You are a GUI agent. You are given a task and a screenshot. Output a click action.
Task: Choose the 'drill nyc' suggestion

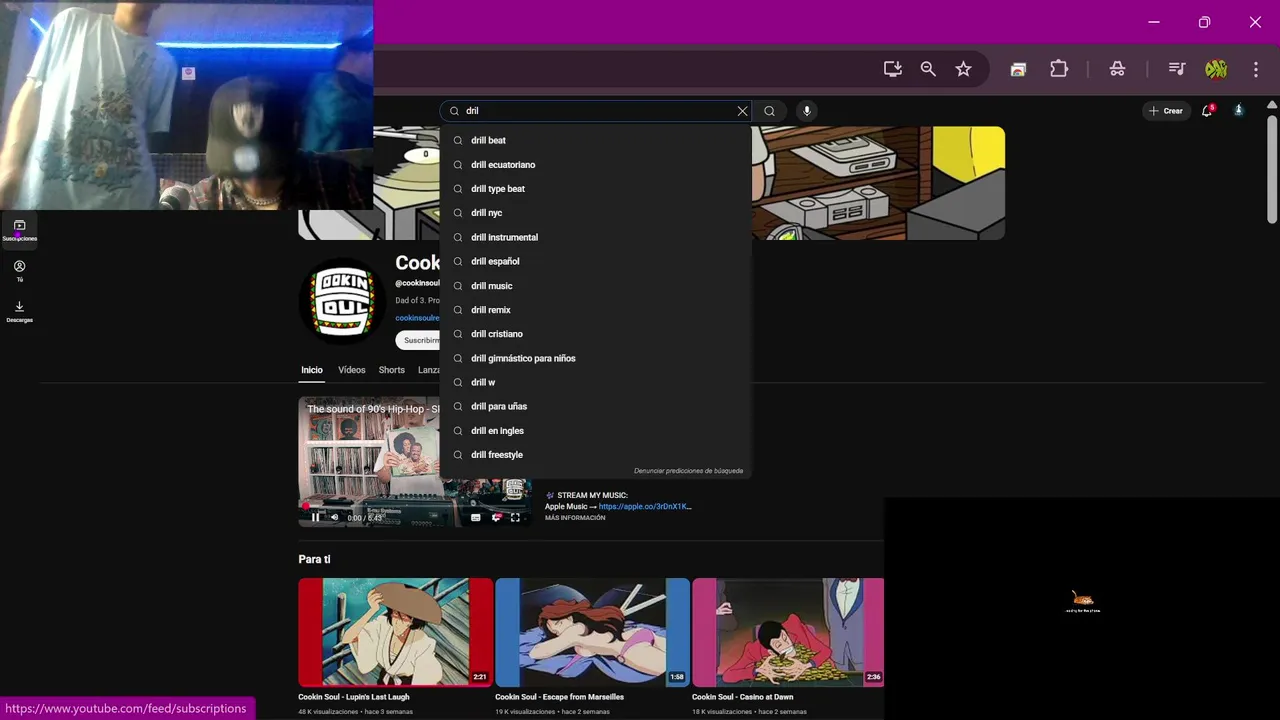pyautogui.click(x=595, y=213)
